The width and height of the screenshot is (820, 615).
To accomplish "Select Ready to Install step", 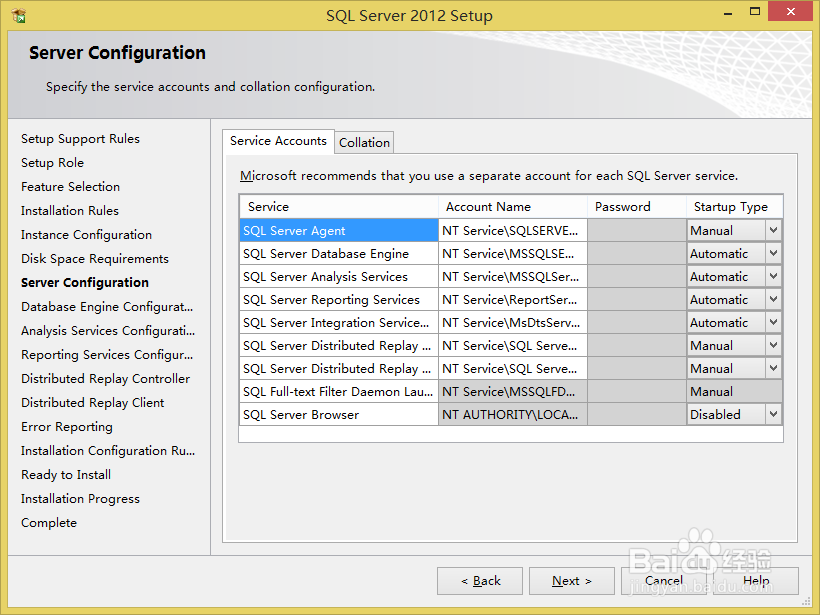I will point(65,474).
